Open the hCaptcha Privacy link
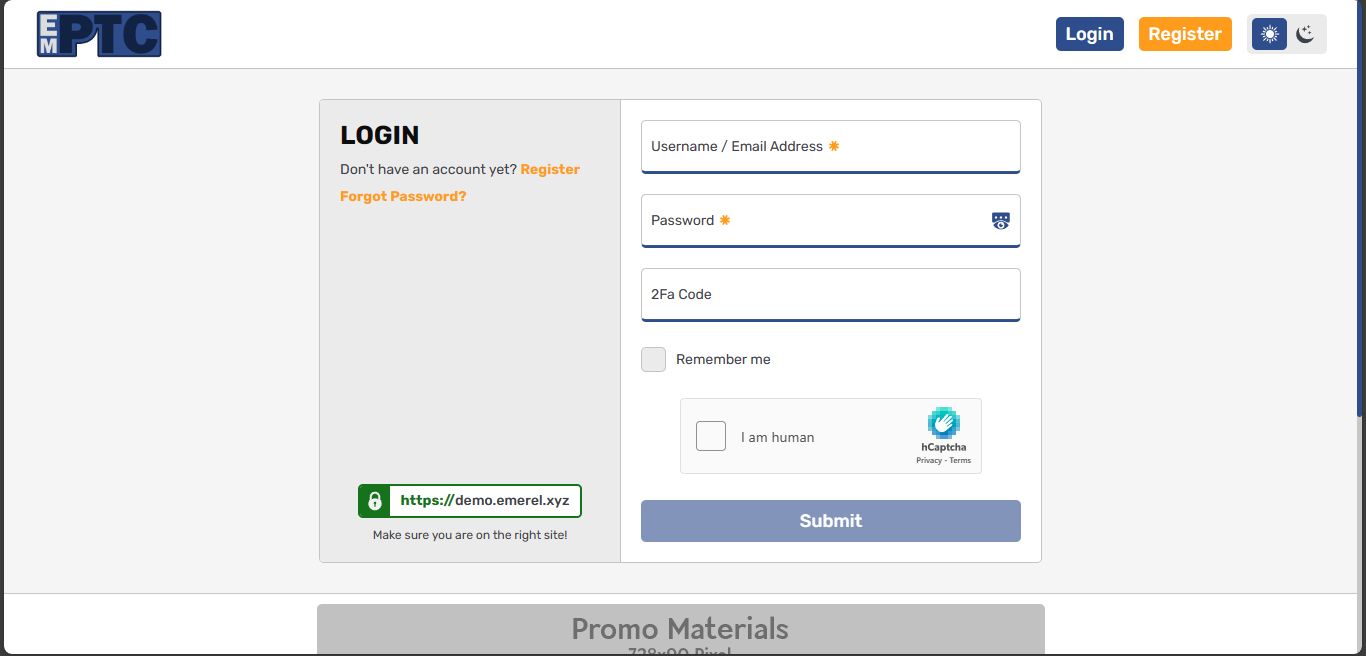Viewport: 1366px width, 656px height. pyautogui.click(x=928, y=461)
